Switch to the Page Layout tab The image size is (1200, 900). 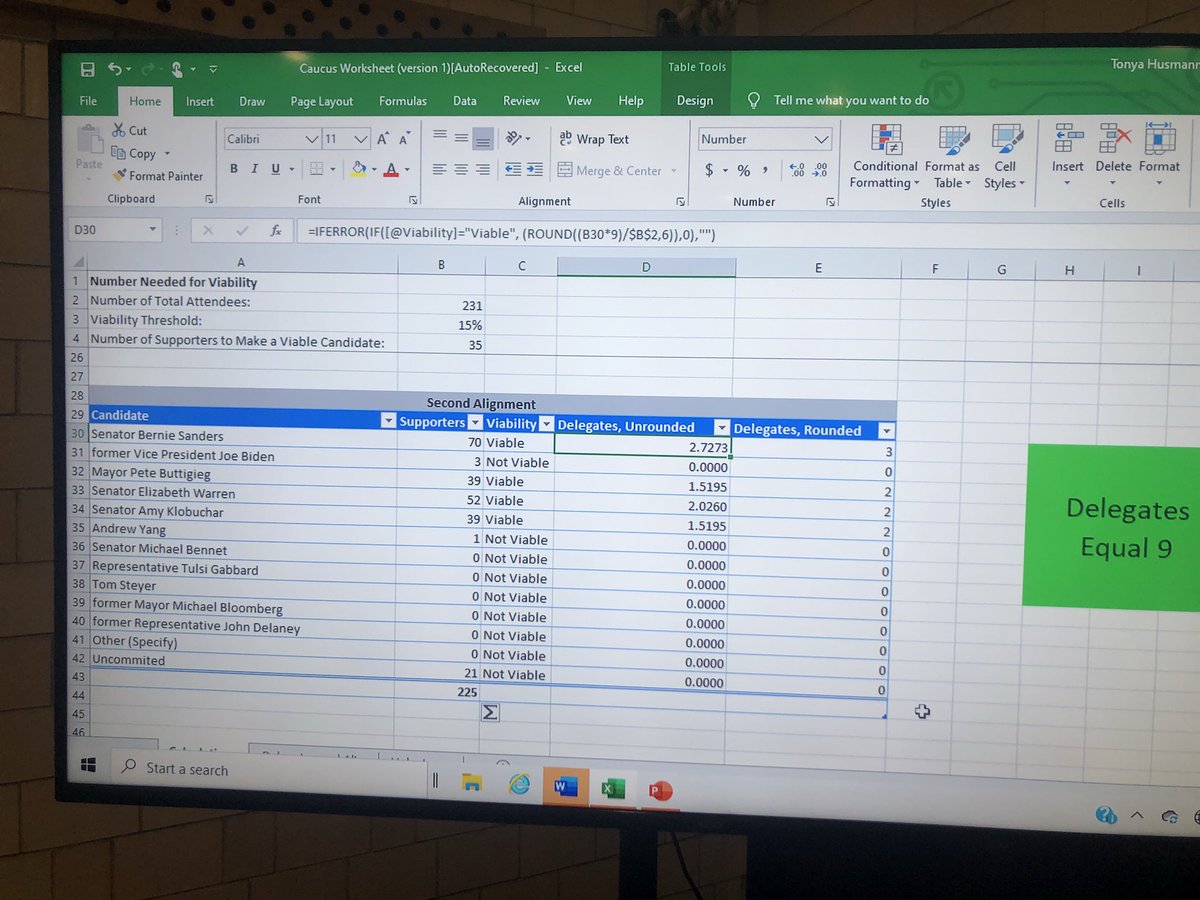321,102
